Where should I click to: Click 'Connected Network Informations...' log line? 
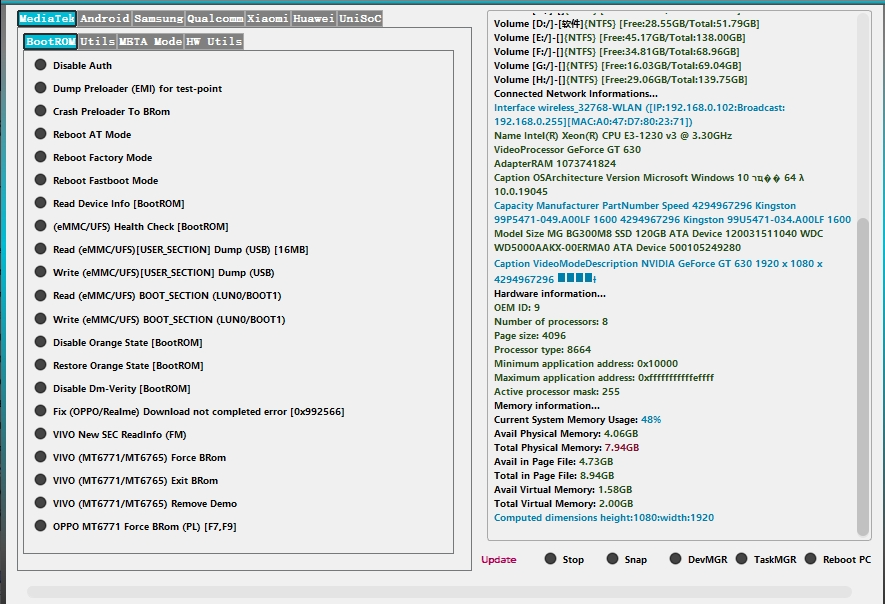coord(576,94)
